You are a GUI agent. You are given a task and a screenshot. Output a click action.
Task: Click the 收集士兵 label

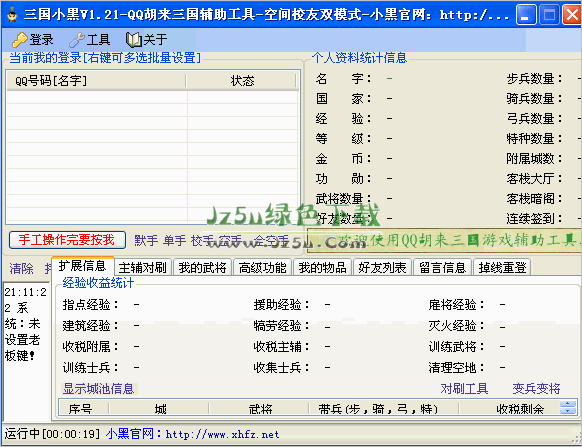click(281, 368)
